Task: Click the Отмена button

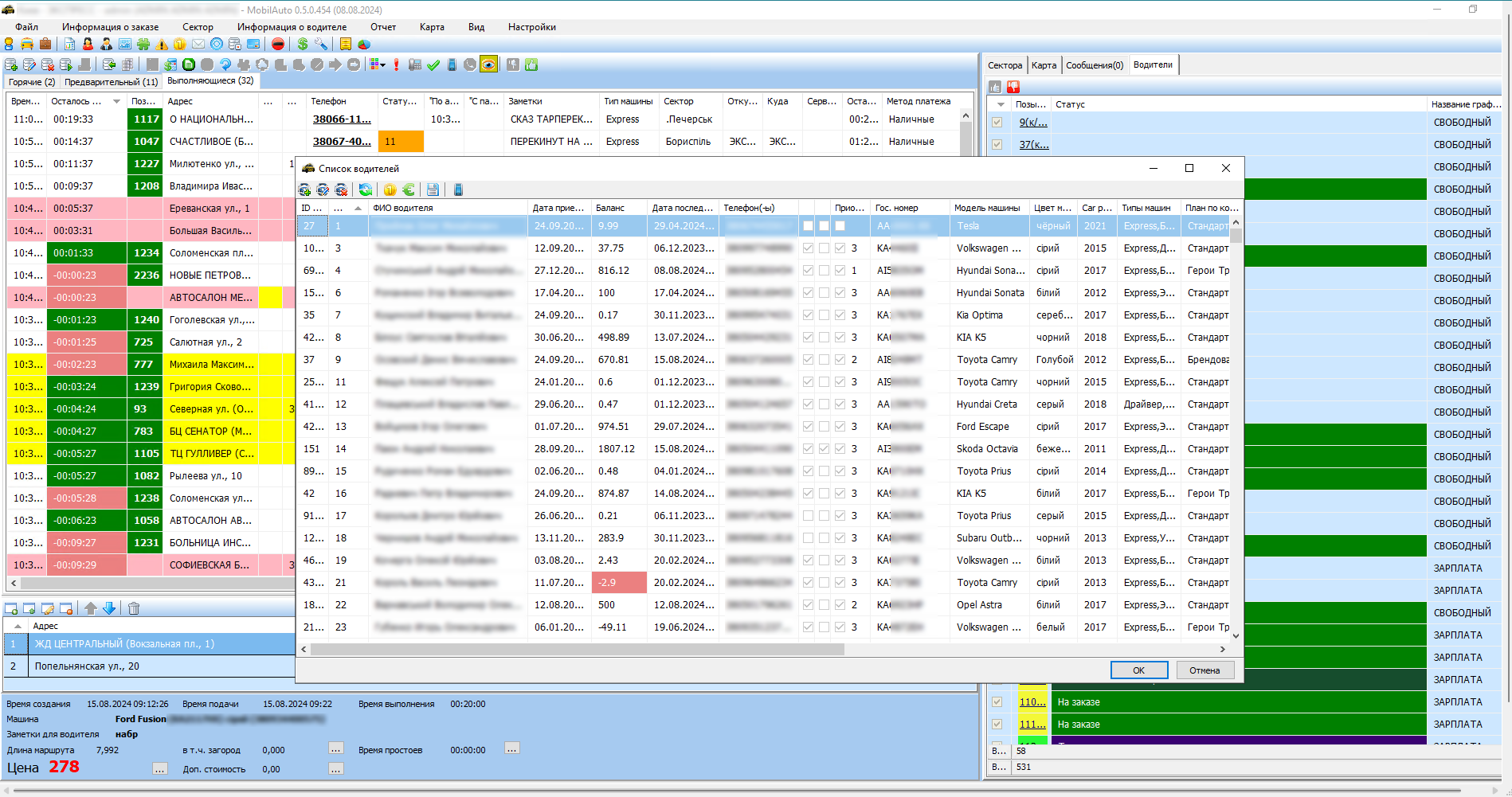Action: tap(1205, 670)
